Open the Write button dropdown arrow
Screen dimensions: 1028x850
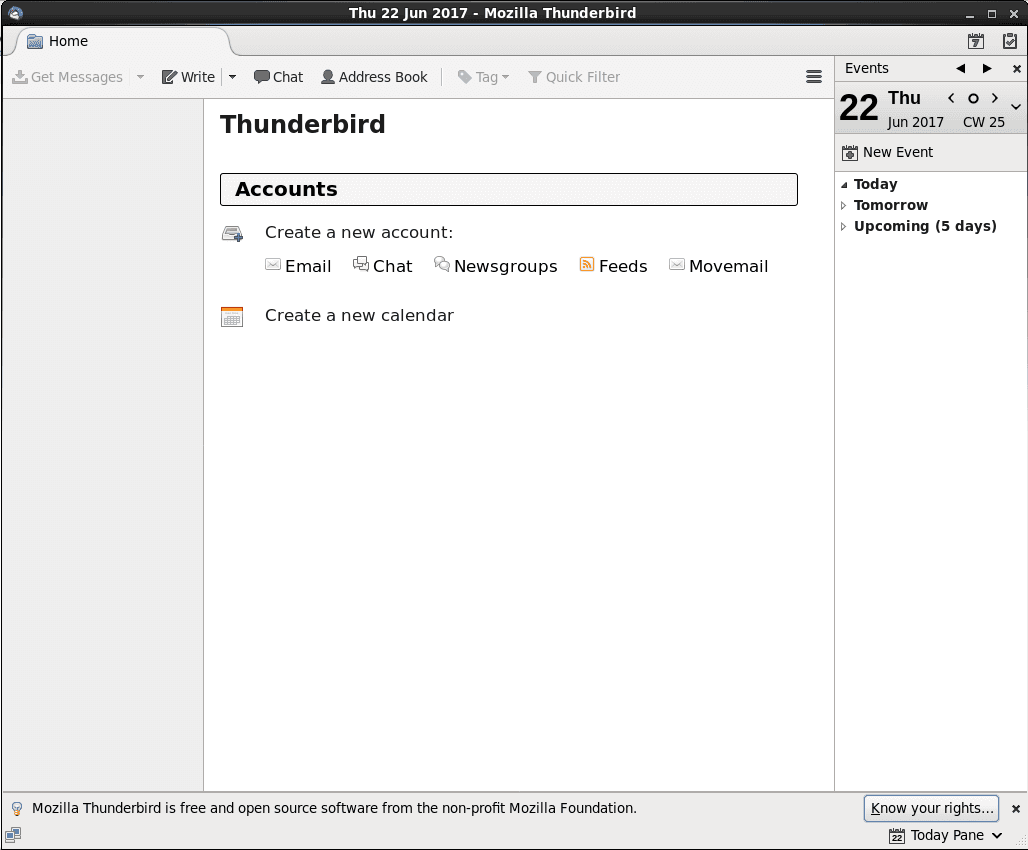pos(232,77)
